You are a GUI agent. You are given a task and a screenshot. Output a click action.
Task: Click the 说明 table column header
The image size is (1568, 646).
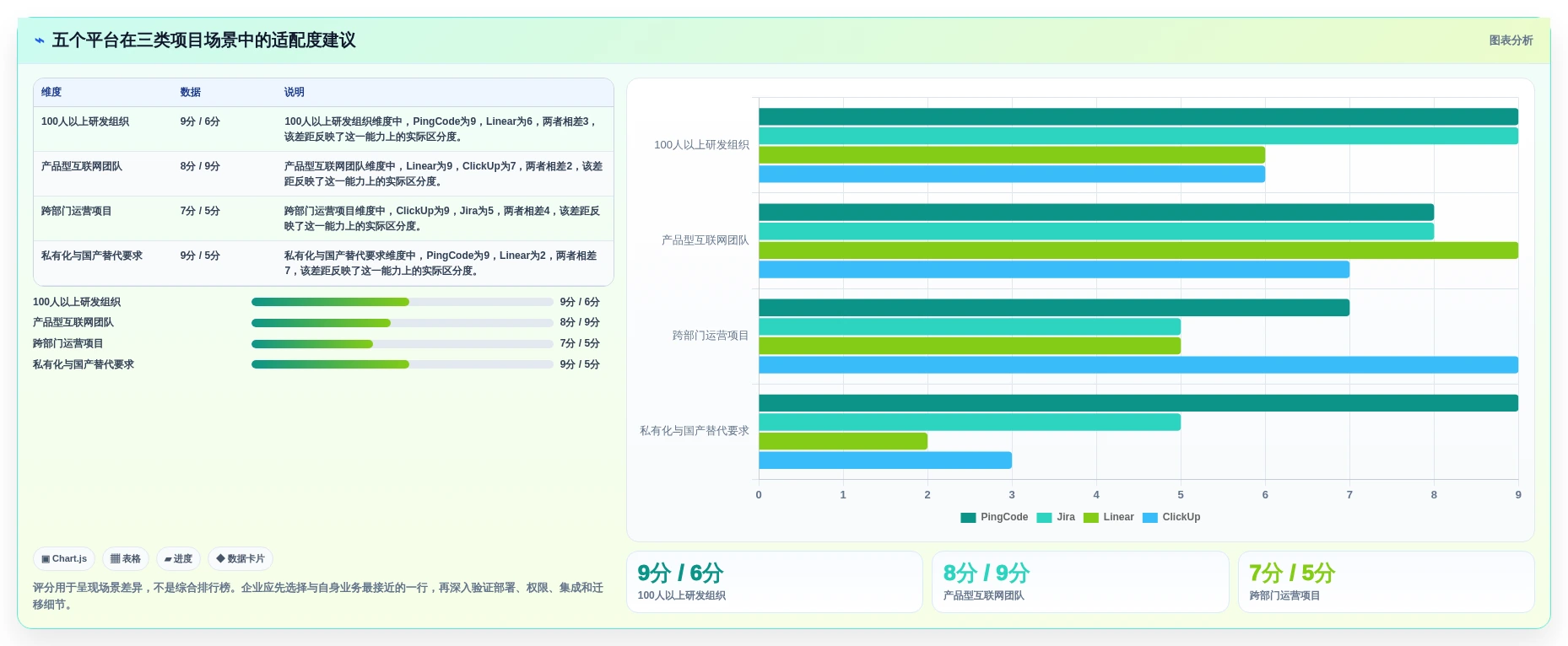[295, 92]
